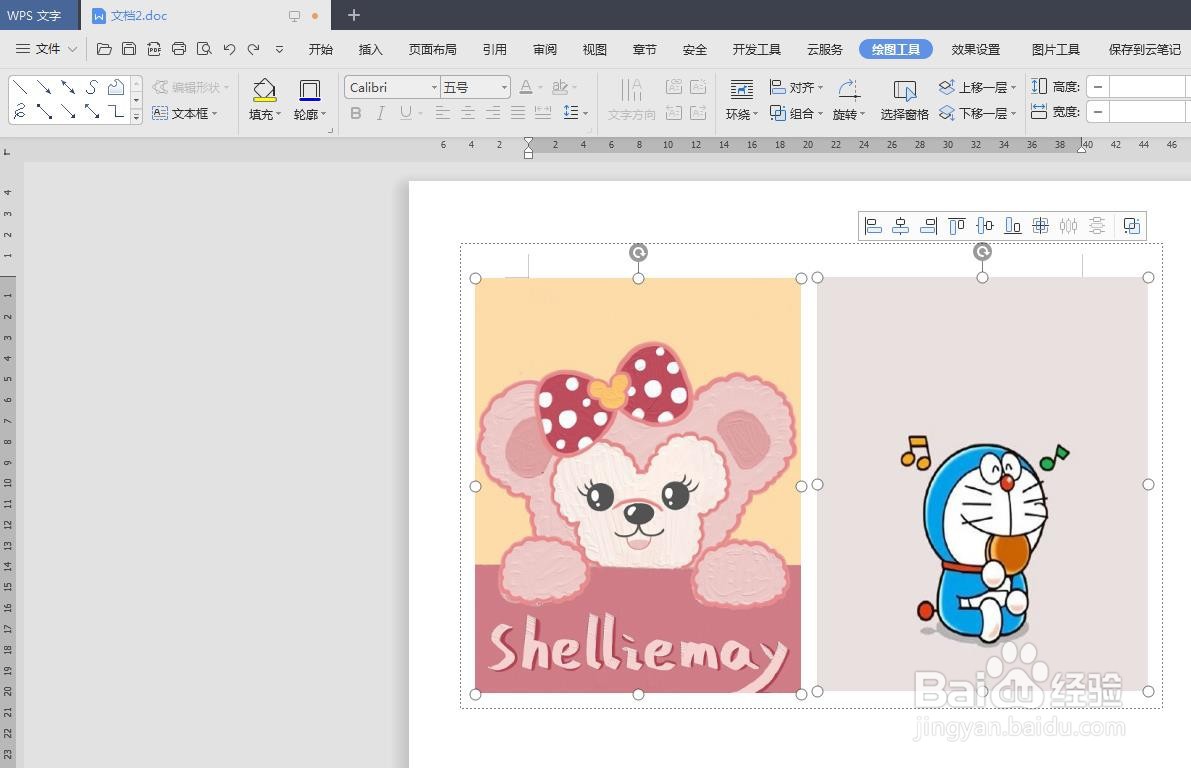Toggle center text alignment
The height and width of the screenshot is (768, 1191).
click(468, 113)
